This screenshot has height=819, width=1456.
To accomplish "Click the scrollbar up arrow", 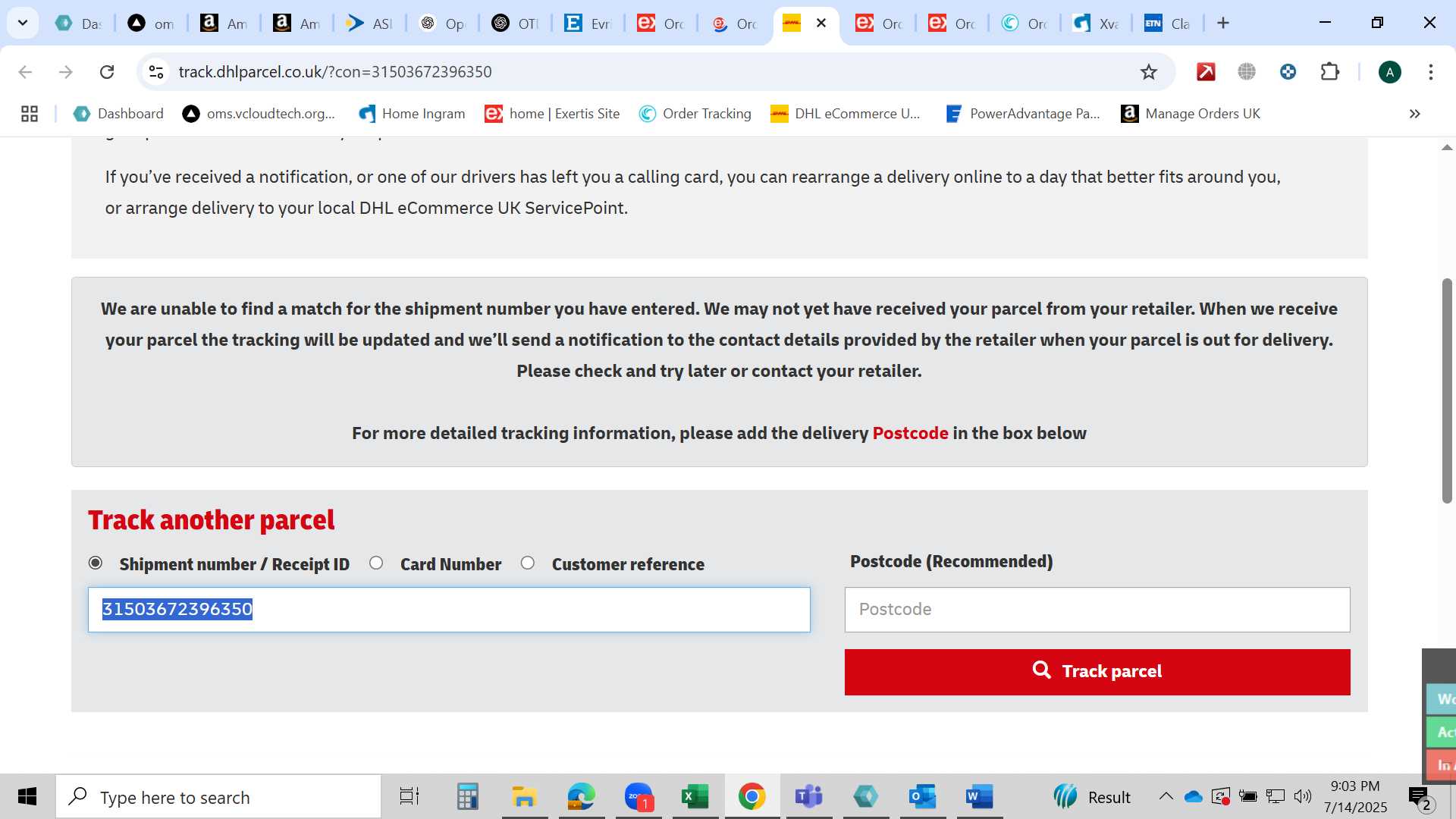I will pos(1447,147).
